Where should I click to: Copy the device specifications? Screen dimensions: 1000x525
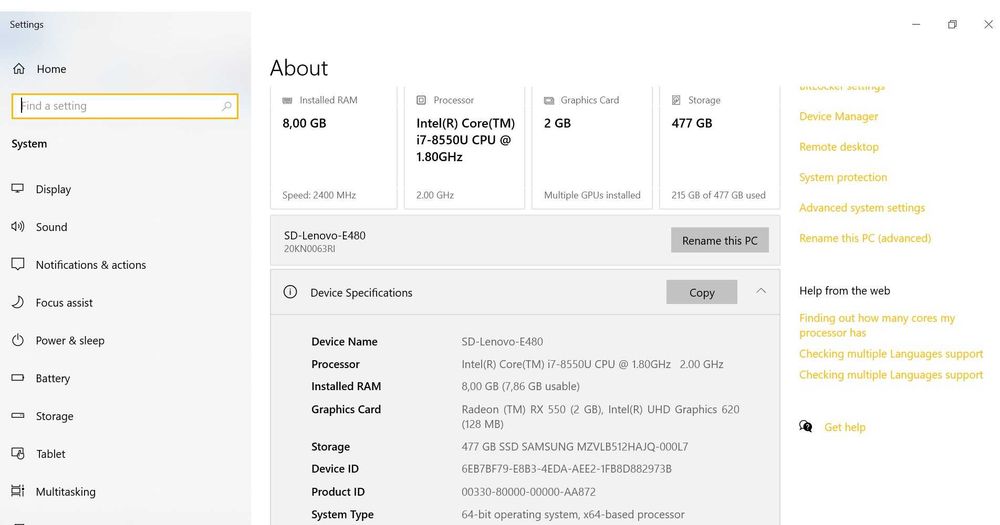pyautogui.click(x=702, y=292)
